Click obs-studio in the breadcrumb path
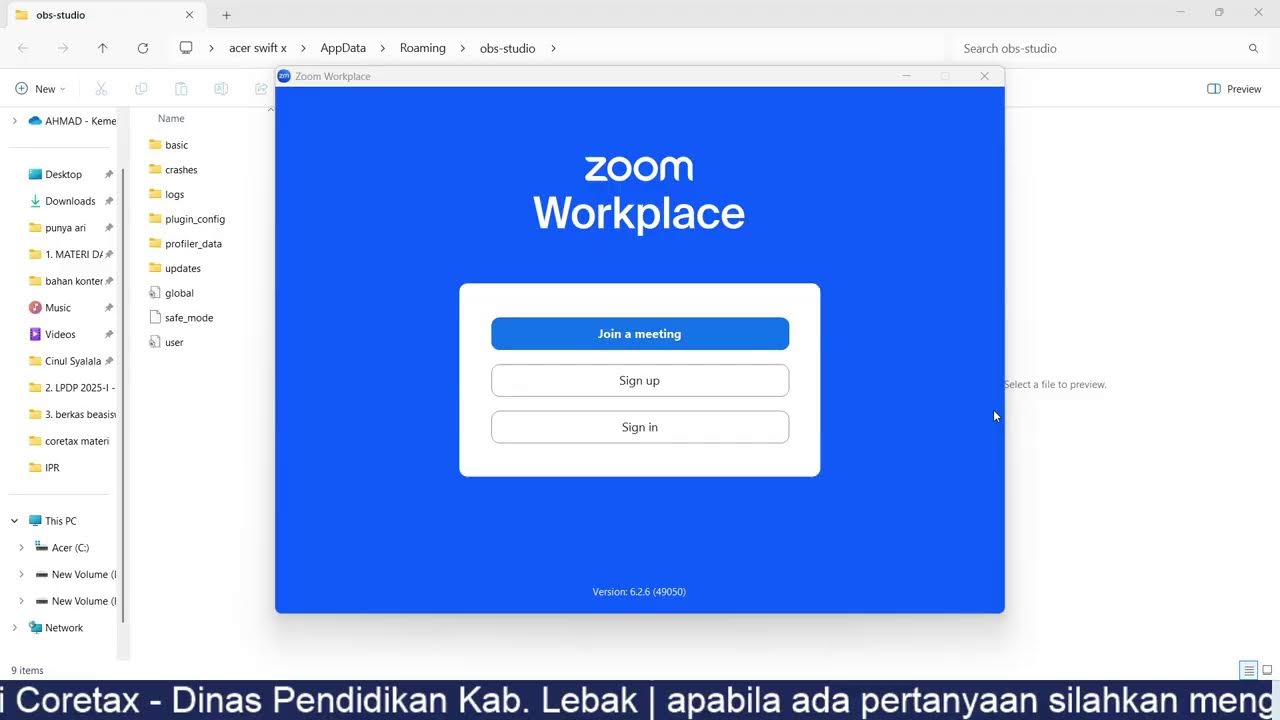Screen dimensions: 1280x720 [507, 48]
